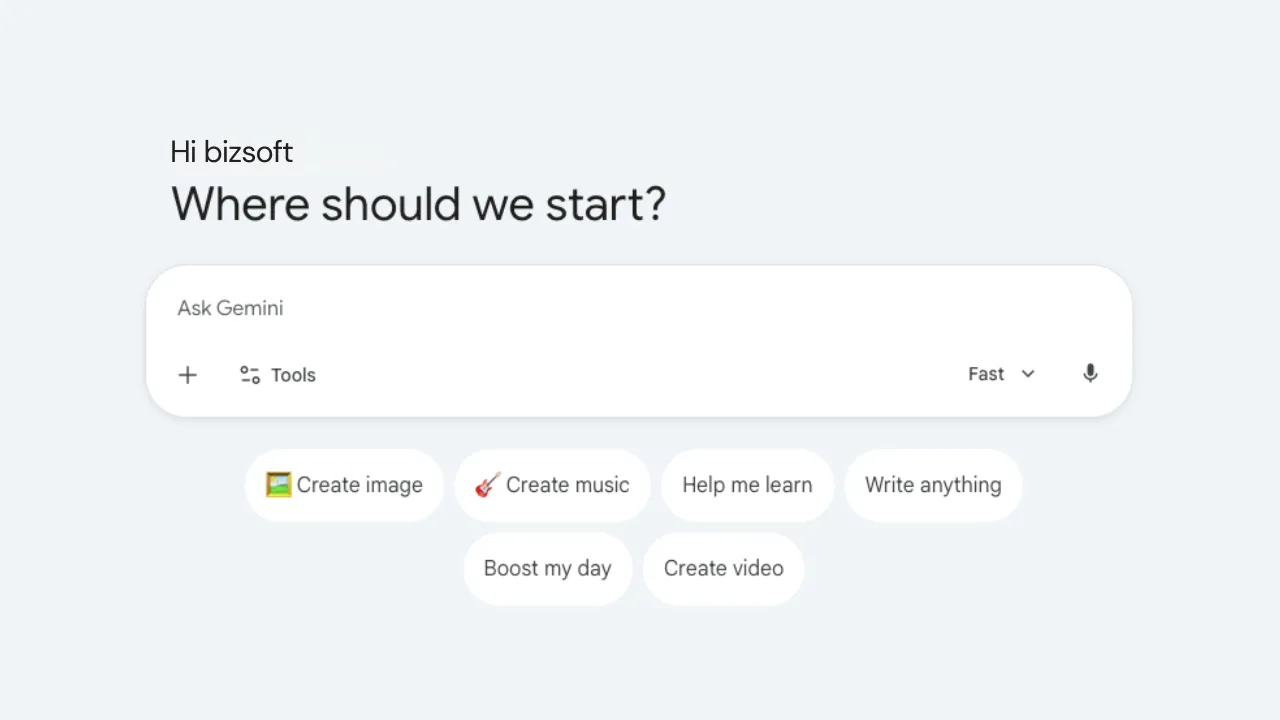This screenshot has width=1280, height=720.
Task: Open the model selector to change from Fast
Action: [1001, 373]
